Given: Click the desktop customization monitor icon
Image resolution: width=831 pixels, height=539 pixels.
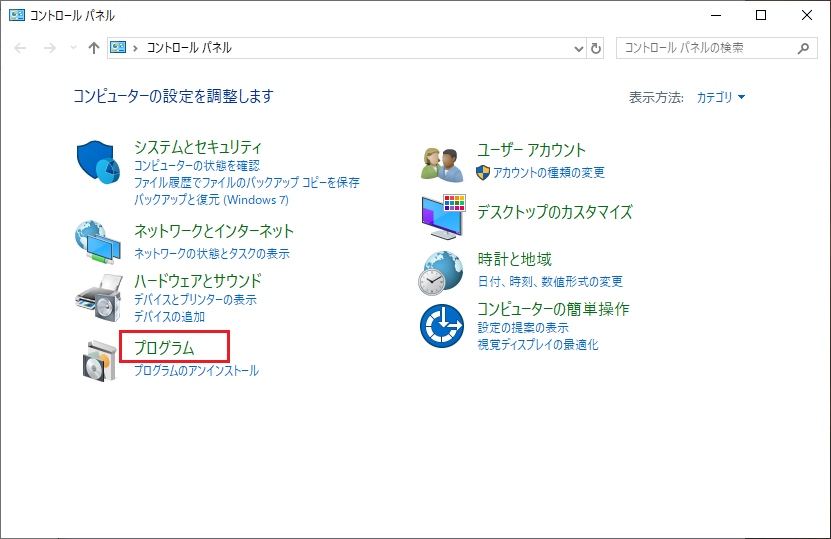Looking at the screenshot, I should [444, 217].
